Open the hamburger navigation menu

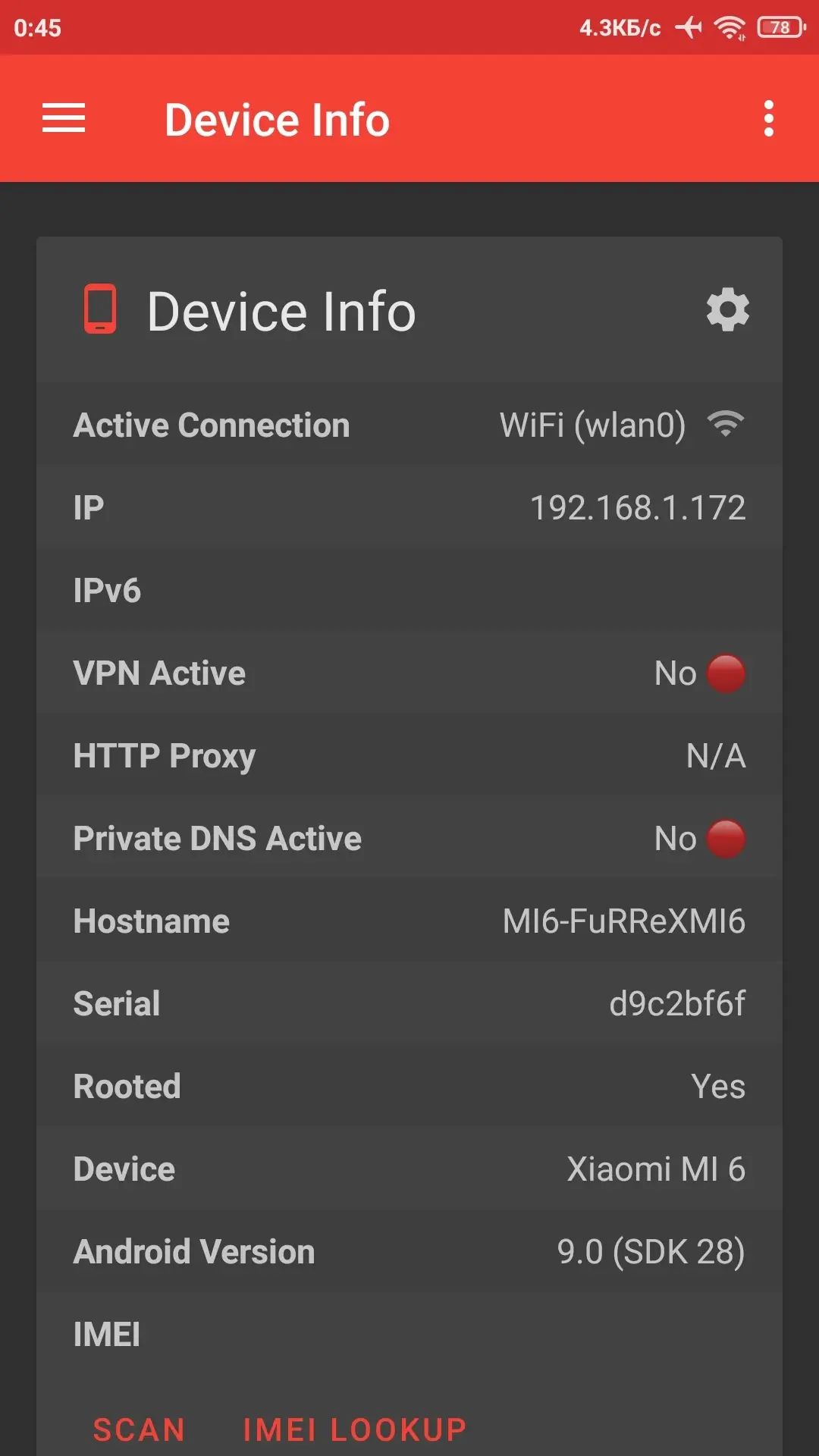(x=64, y=118)
